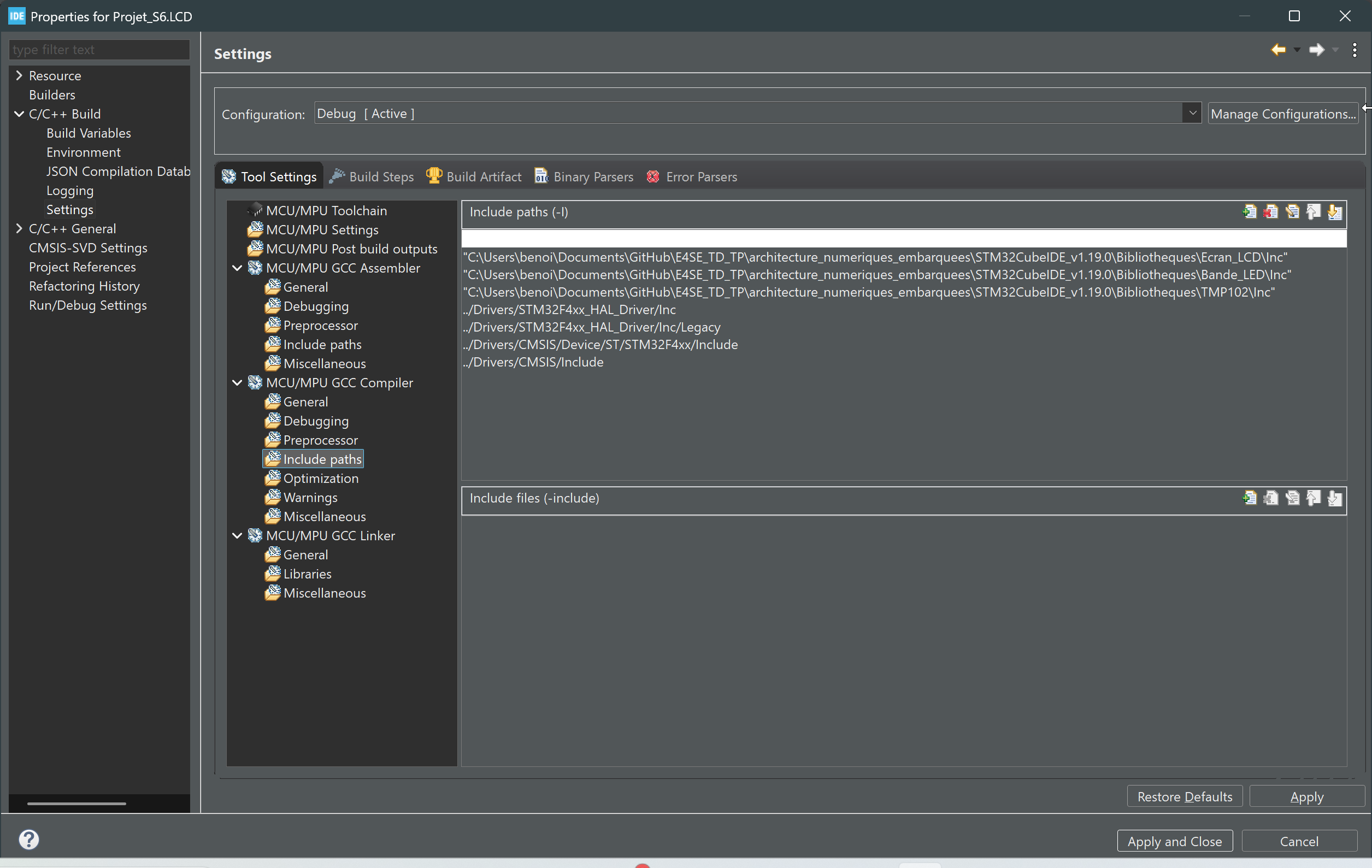This screenshot has width=1372, height=868.
Task: Click Restore Defaults button
Action: pyautogui.click(x=1185, y=796)
